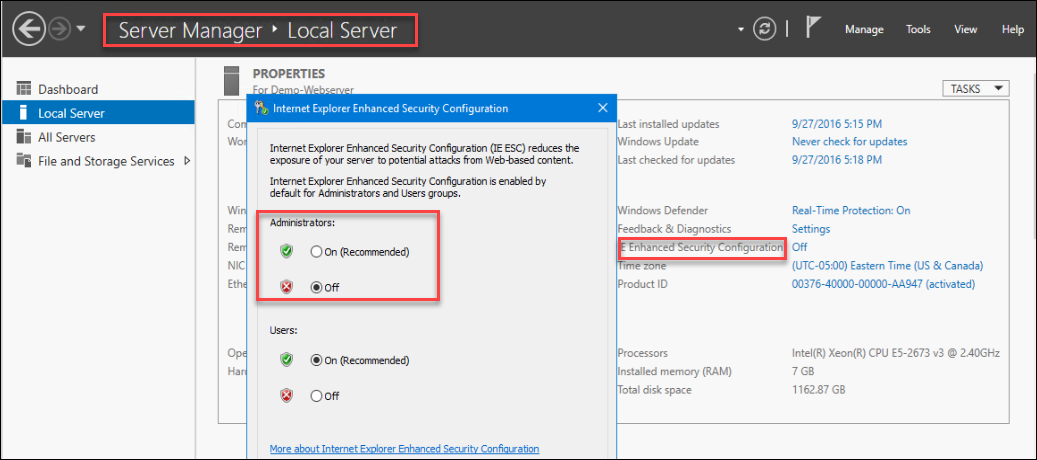Click the Windows Defender label
This screenshot has width=1037, height=460.
point(663,210)
